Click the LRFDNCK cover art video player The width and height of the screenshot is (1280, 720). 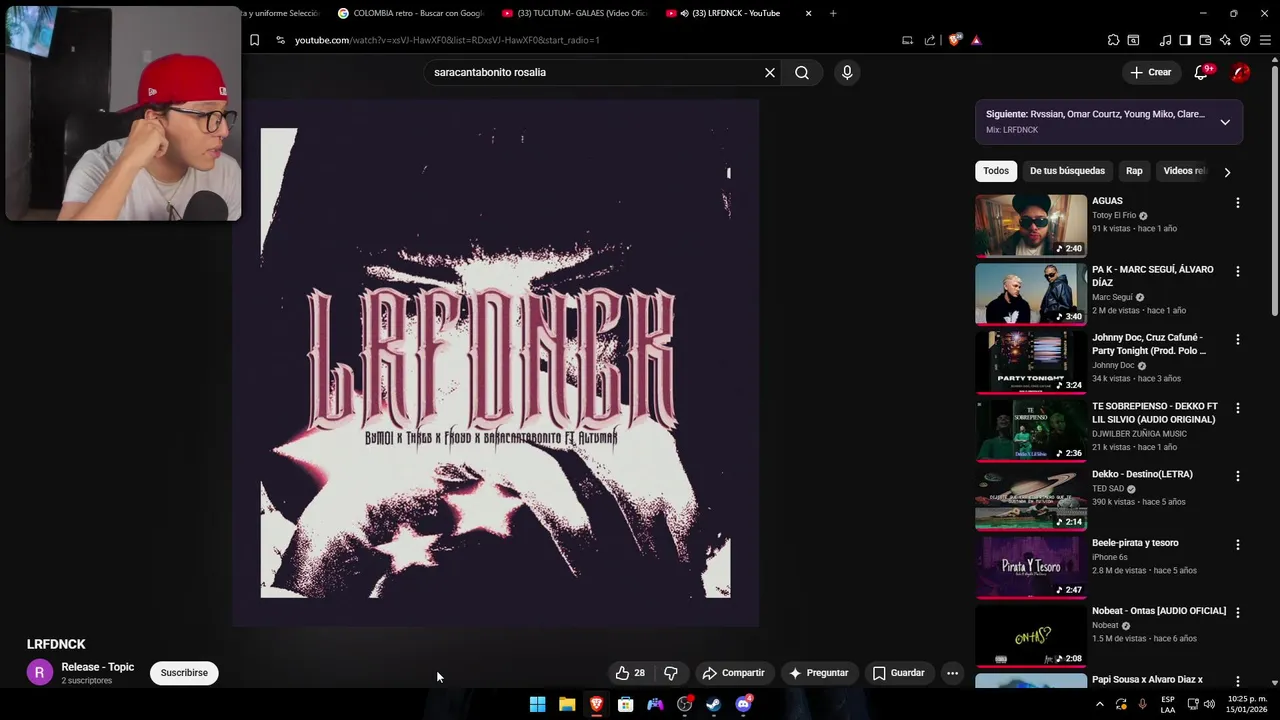(496, 363)
